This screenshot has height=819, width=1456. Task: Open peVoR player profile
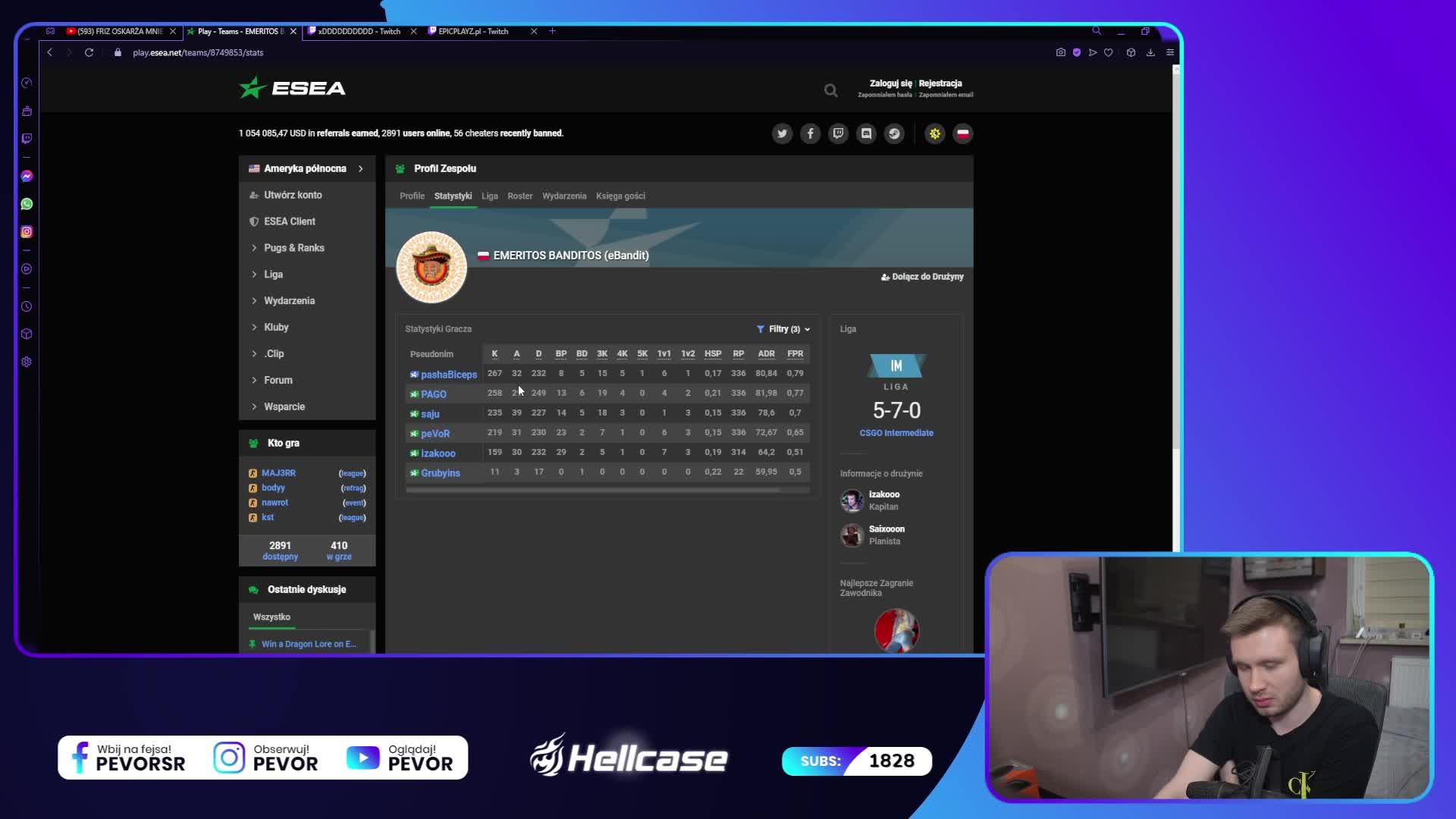tap(435, 434)
